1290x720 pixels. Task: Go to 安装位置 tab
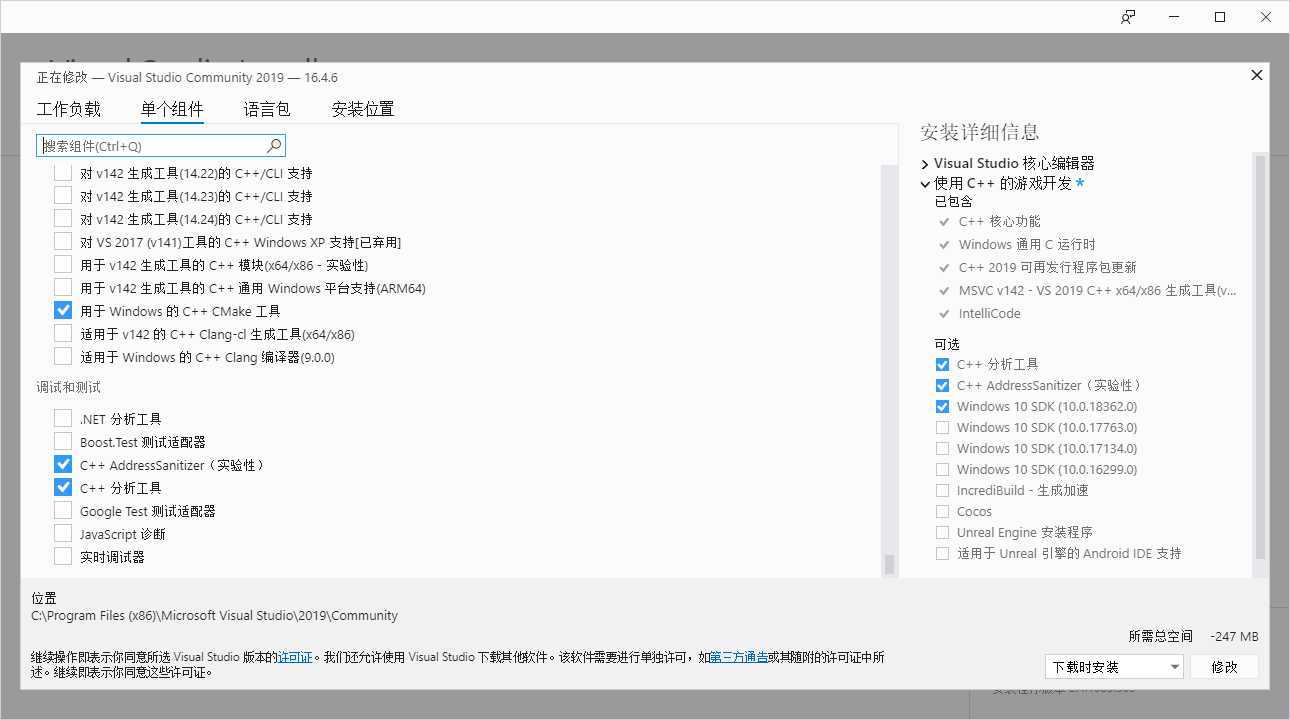tap(363, 109)
